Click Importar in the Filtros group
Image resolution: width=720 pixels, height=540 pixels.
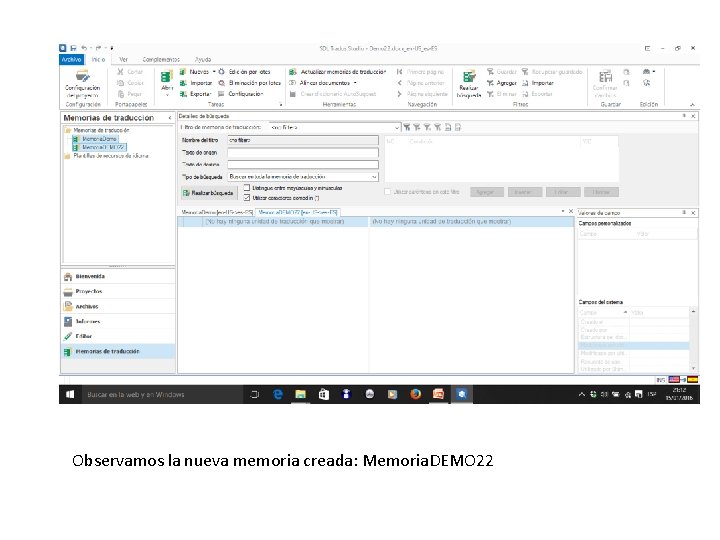(538, 83)
